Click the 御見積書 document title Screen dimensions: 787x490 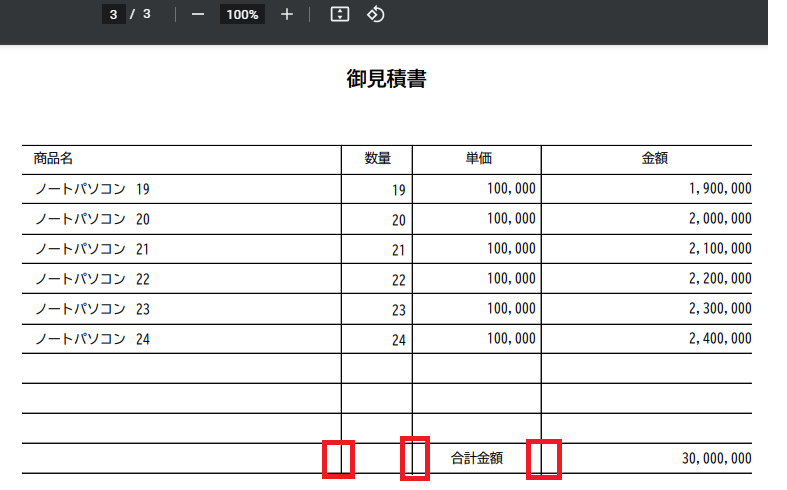pyautogui.click(x=386, y=80)
